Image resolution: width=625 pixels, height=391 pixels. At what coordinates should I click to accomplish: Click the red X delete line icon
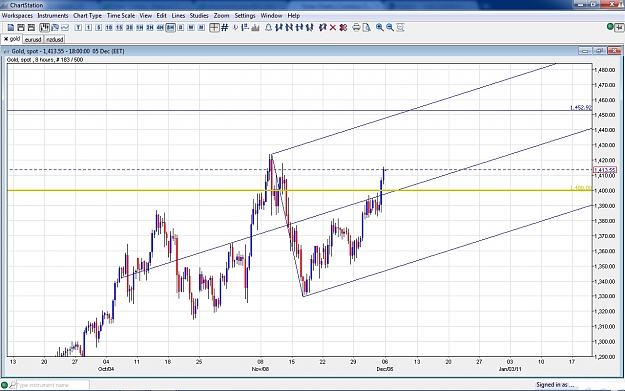(x=333, y=28)
